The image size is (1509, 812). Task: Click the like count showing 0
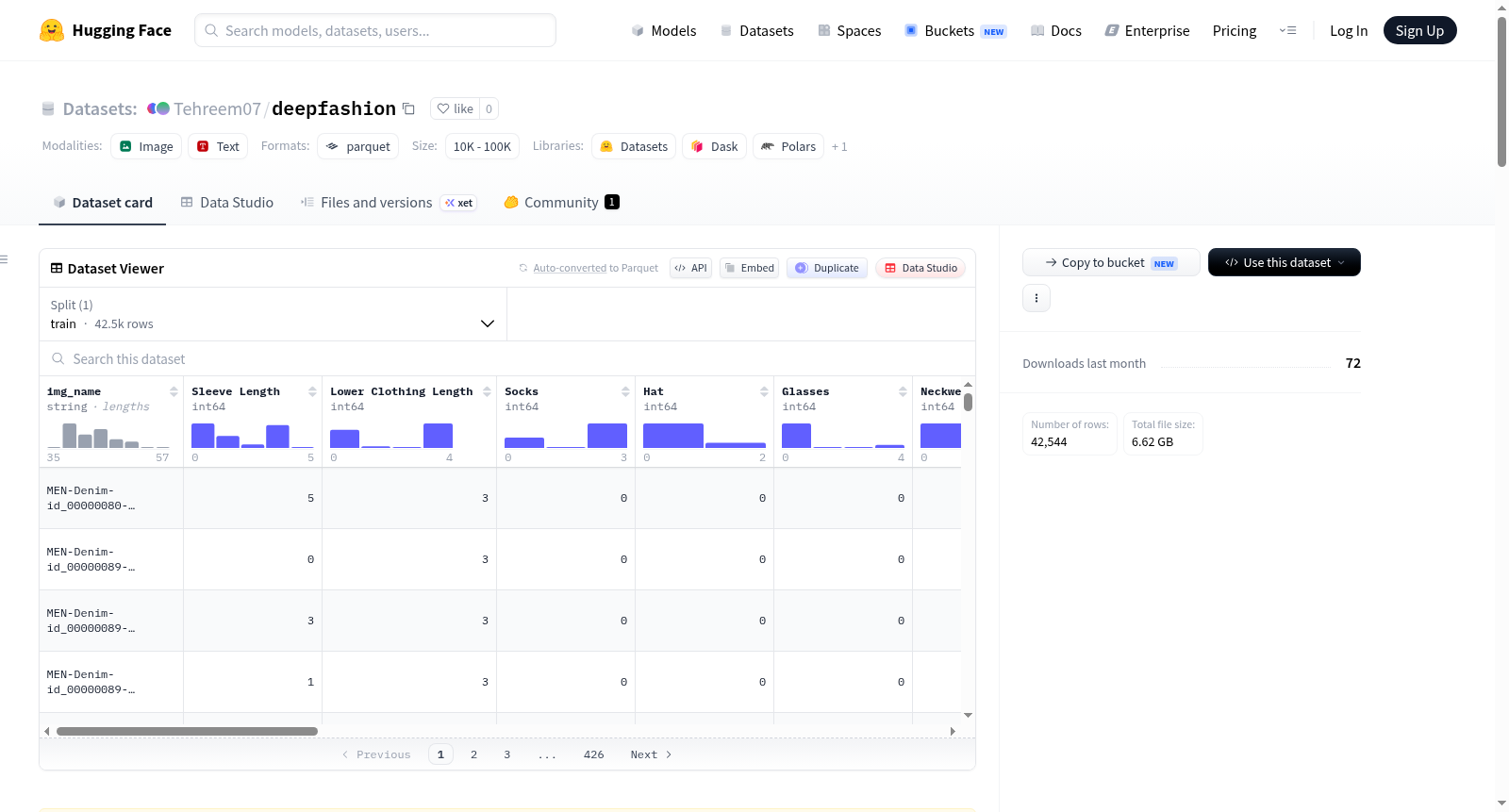click(489, 108)
